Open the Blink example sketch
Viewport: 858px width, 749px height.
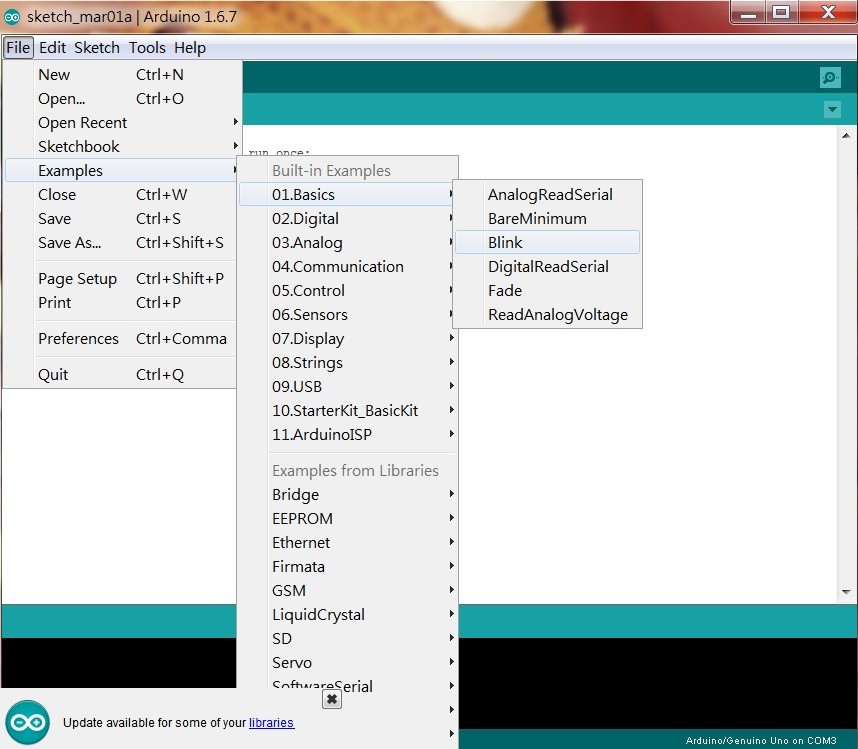[x=547, y=243]
